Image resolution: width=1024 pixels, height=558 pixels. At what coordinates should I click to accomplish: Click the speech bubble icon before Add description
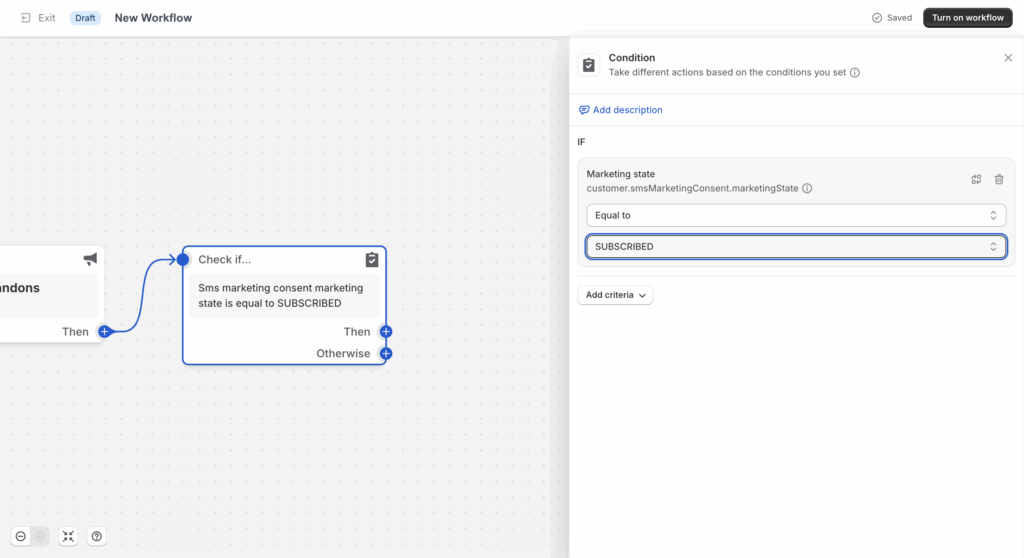click(x=584, y=110)
